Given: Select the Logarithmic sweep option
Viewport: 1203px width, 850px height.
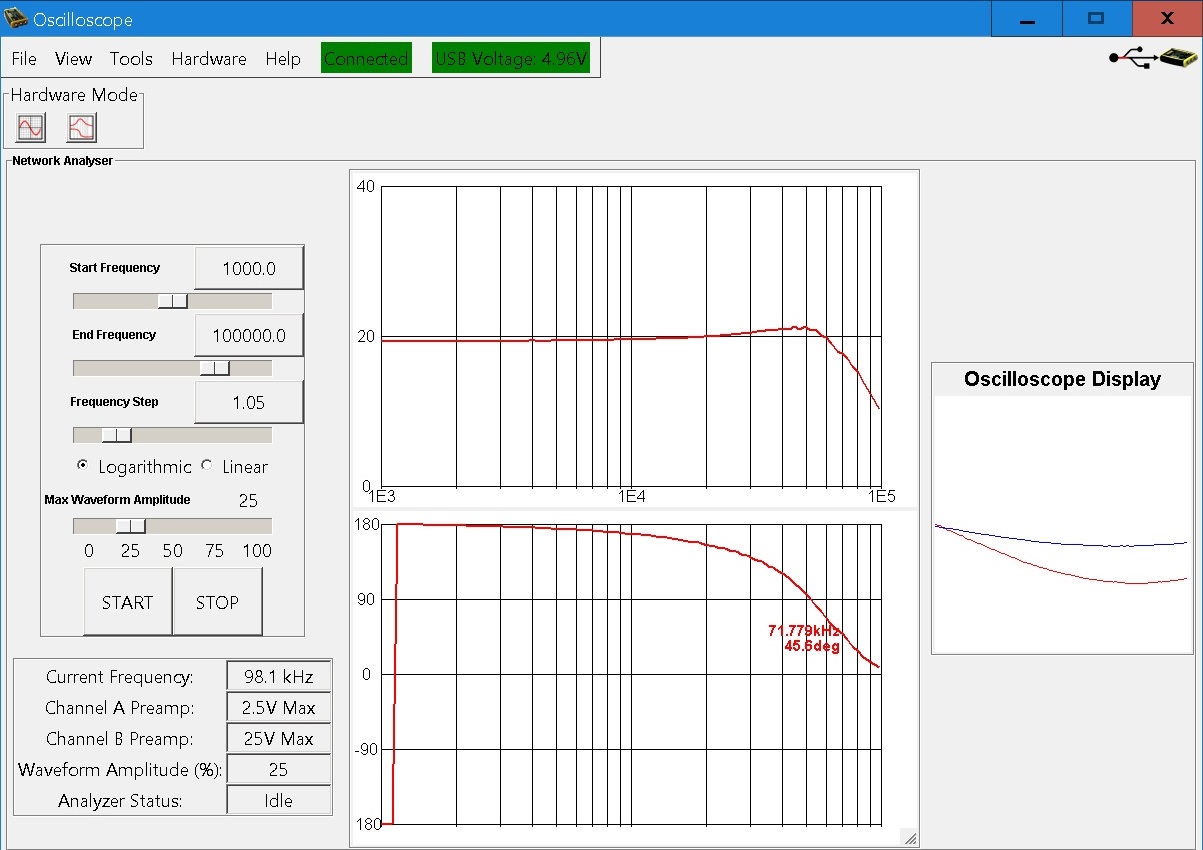Looking at the screenshot, I should point(83,466).
